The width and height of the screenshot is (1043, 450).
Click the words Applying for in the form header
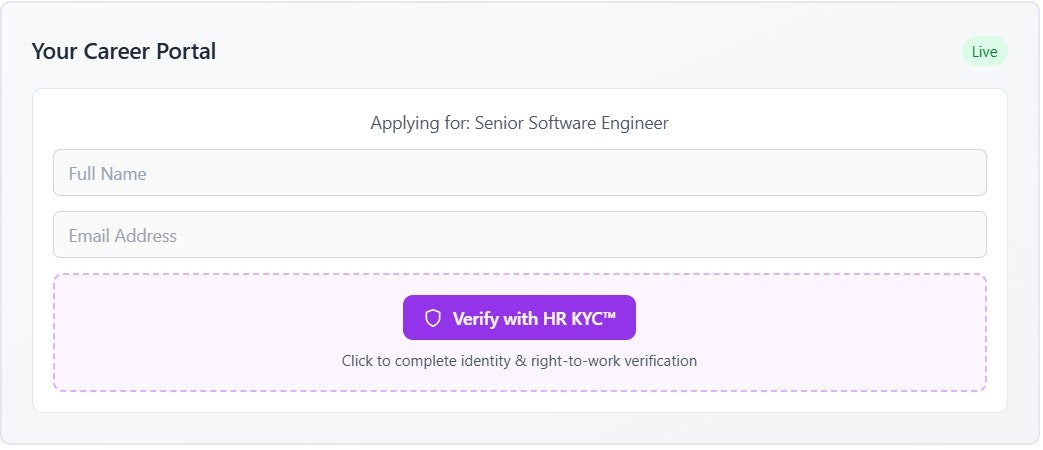click(419, 123)
